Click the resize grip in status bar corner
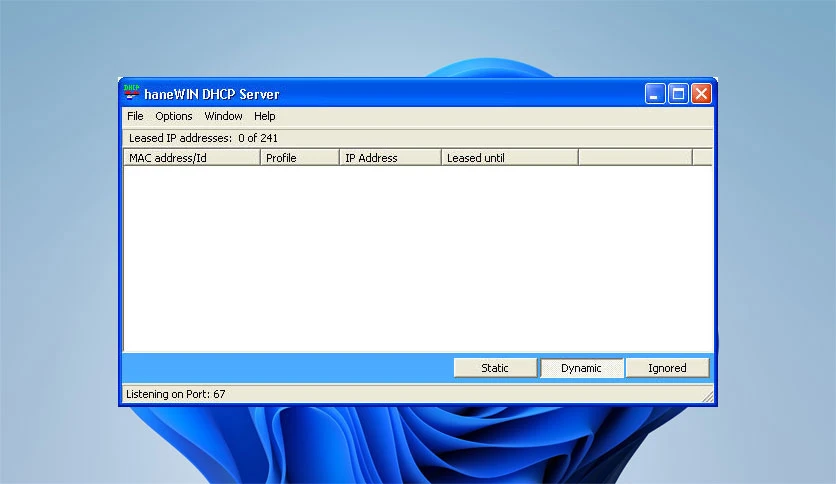The image size is (836, 484). (708, 396)
